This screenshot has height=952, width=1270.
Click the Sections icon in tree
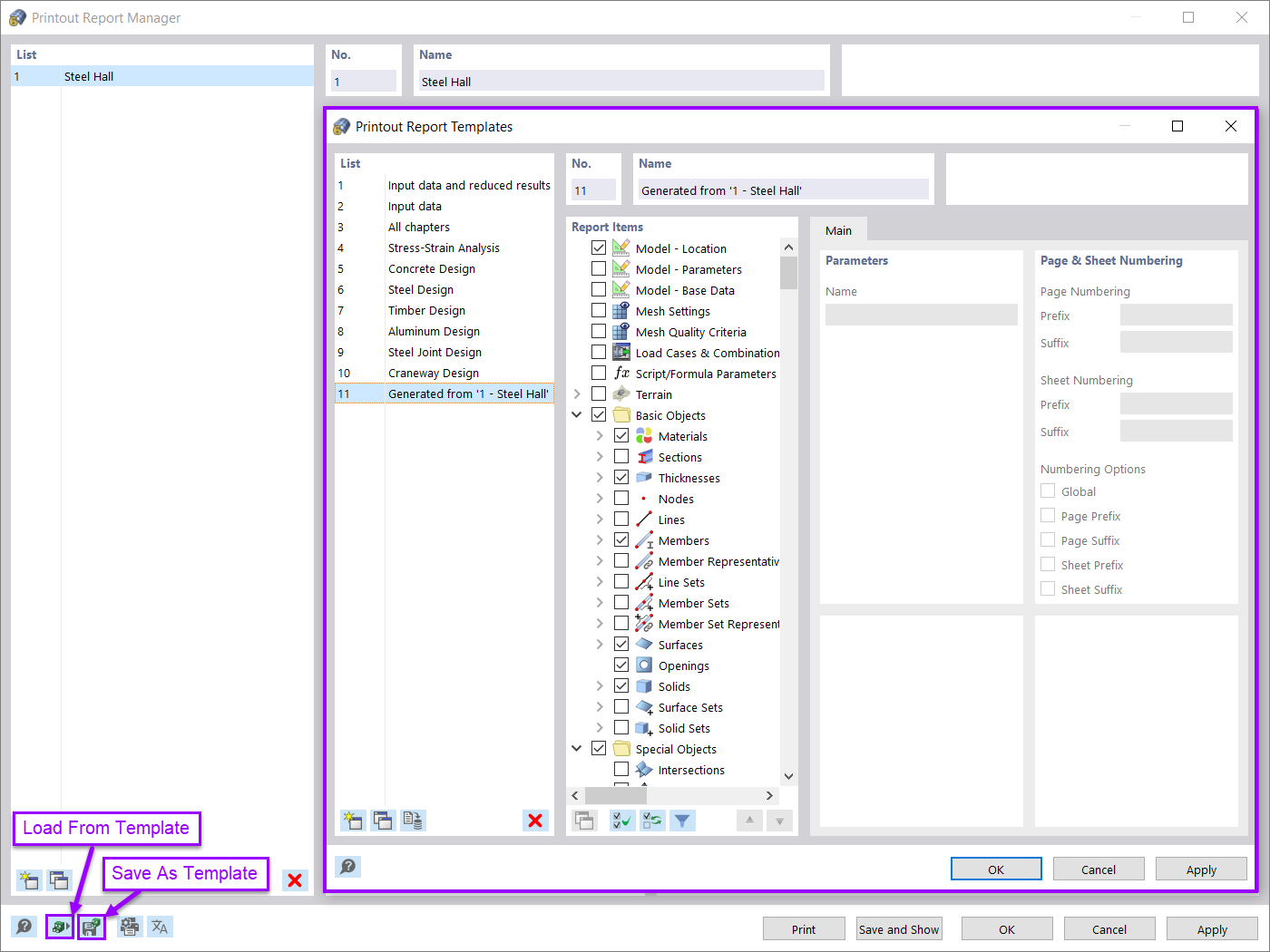[644, 457]
